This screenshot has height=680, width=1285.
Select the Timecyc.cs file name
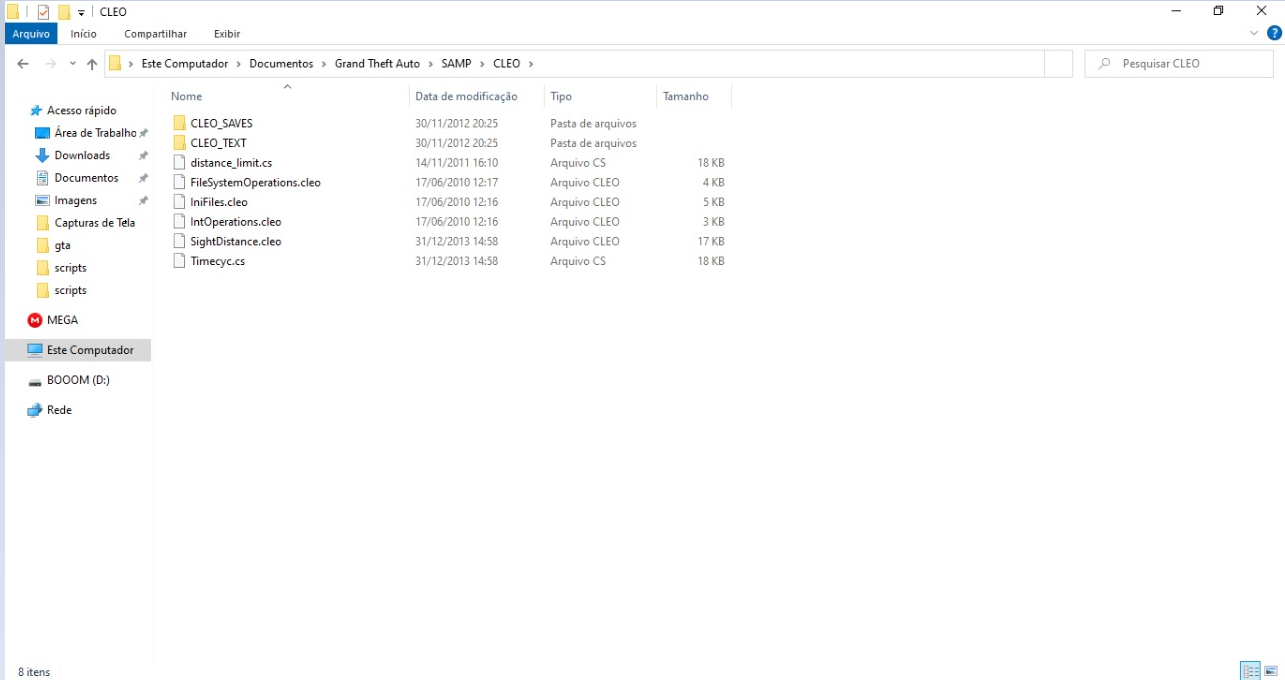tap(217, 261)
